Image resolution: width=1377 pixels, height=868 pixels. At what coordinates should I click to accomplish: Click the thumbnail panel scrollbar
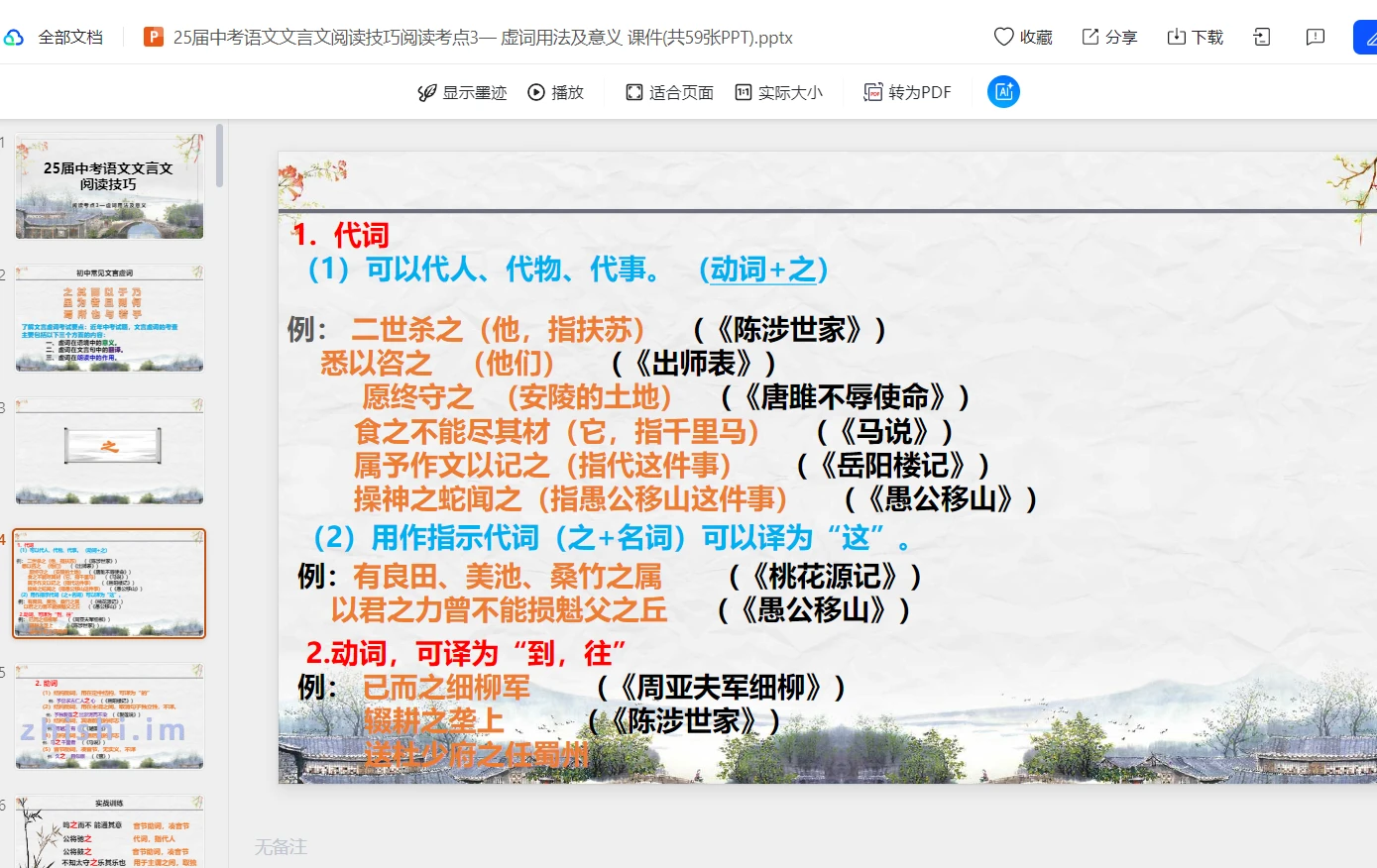coord(219,155)
